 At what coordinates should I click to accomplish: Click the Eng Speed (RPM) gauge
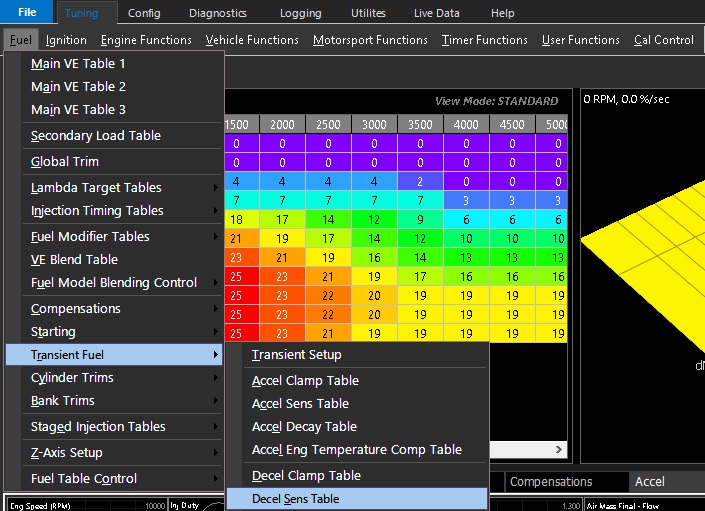click(x=86, y=505)
